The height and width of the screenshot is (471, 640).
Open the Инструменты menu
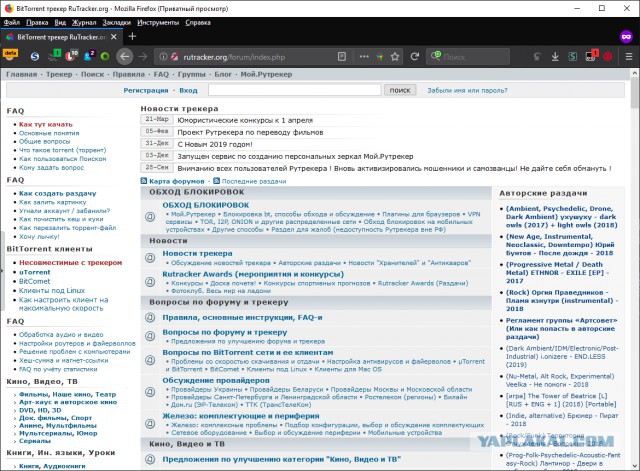click(x=158, y=22)
